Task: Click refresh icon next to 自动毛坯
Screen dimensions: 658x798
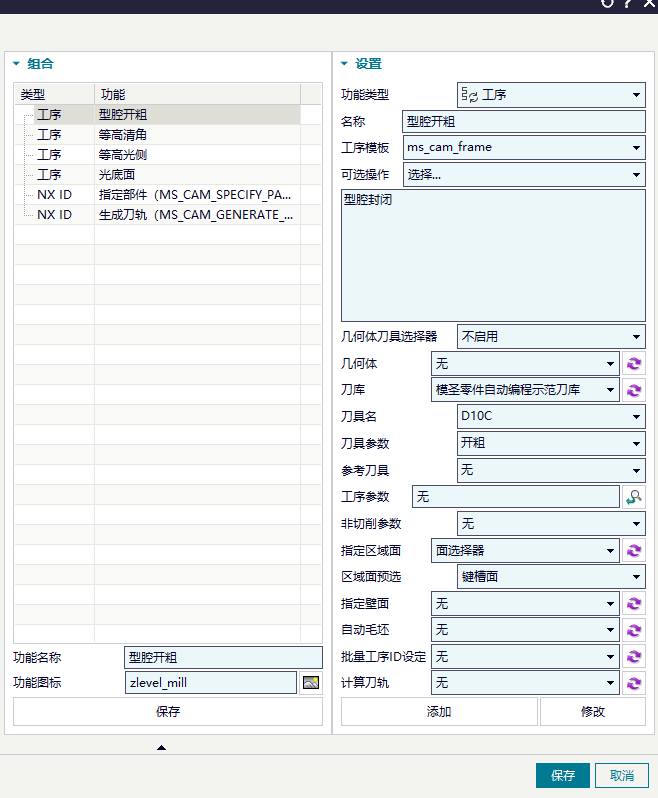Action: click(x=634, y=630)
